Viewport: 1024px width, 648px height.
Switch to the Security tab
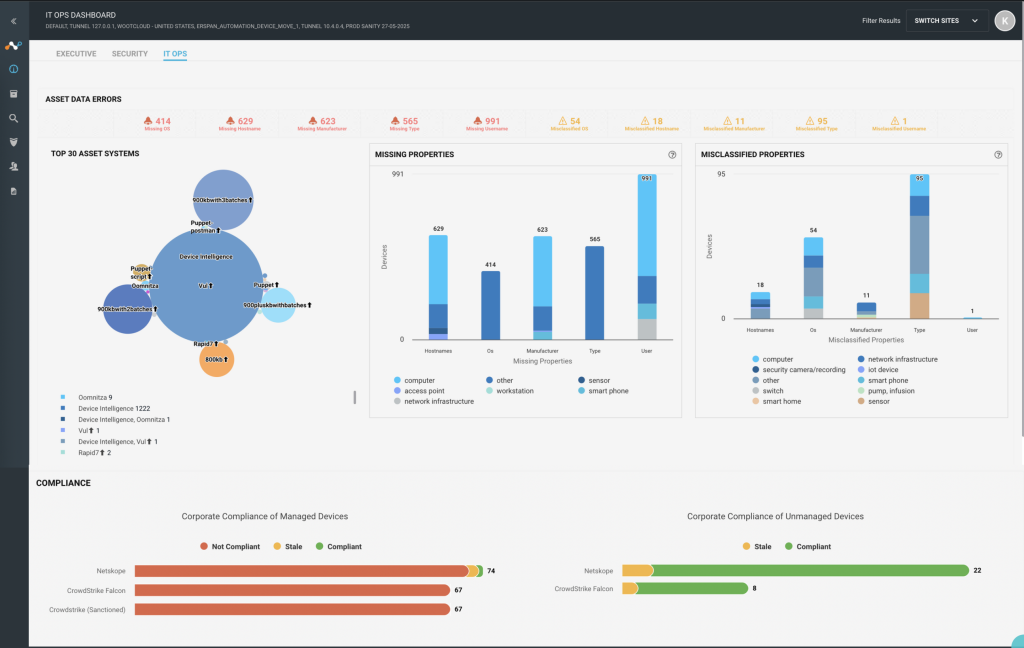tap(129, 54)
